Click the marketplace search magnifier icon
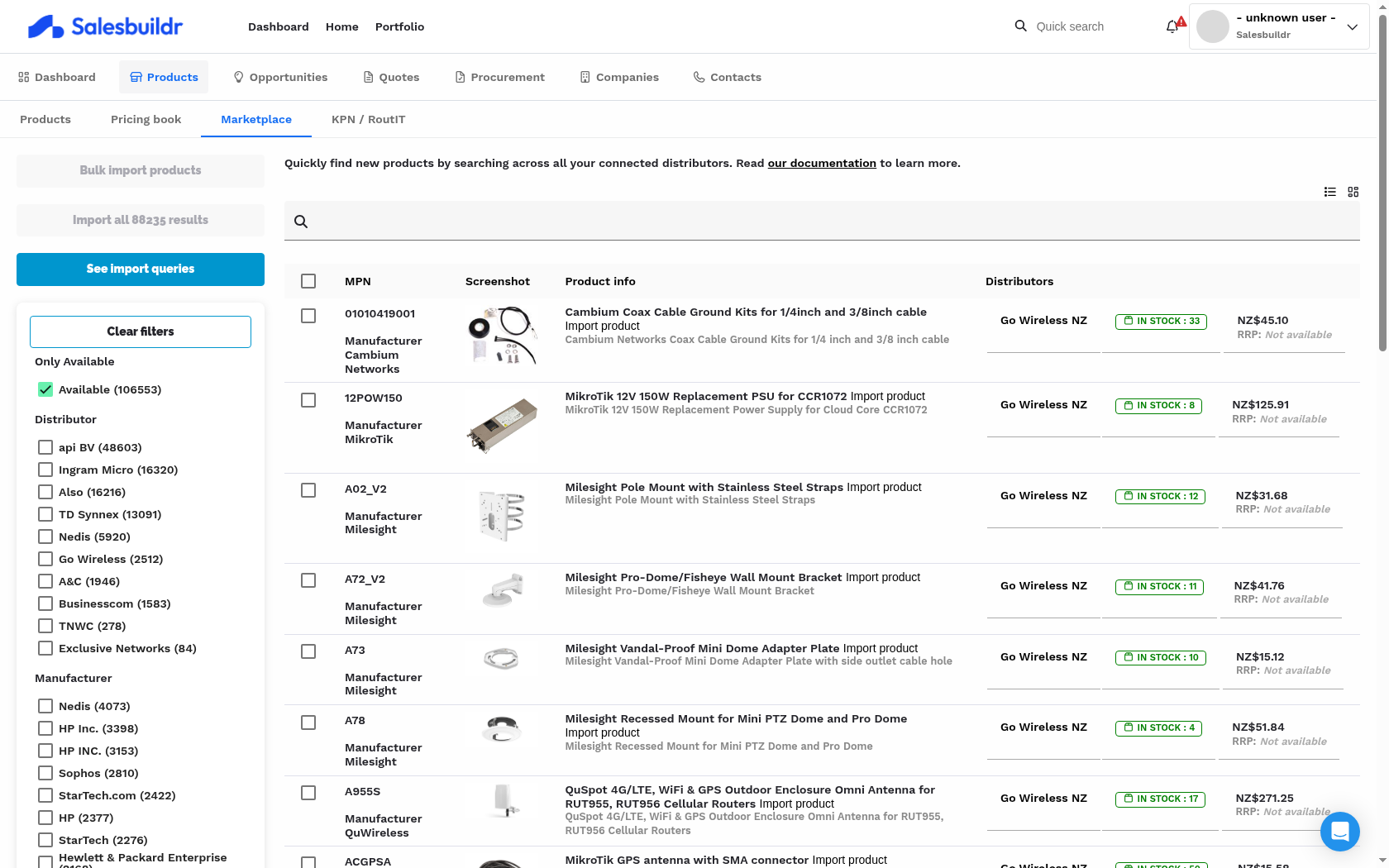 tap(301, 222)
